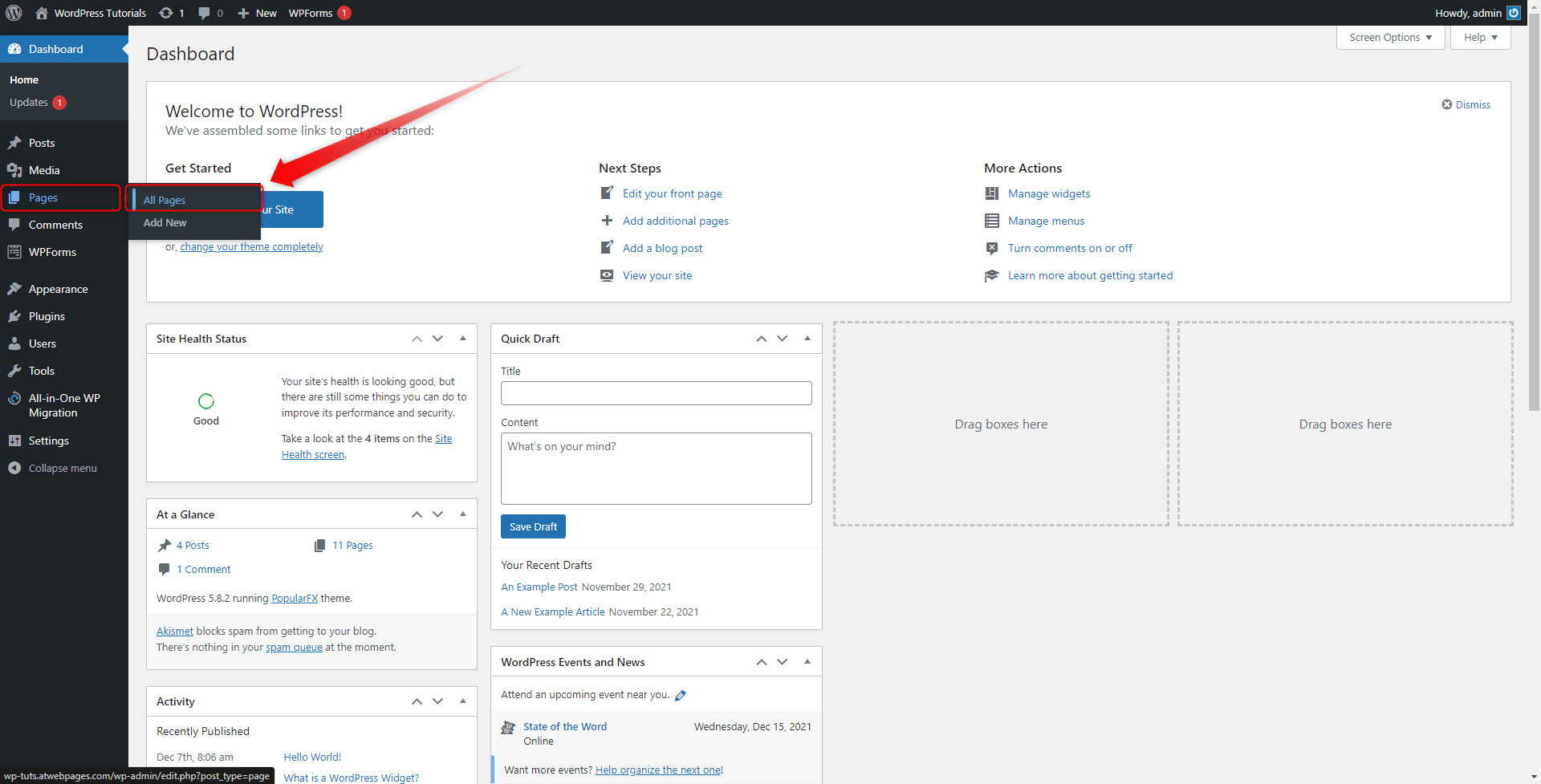Image resolution: width=1541 pixels, height=784 pixels.
Task: Open WPForms in the sidebar
Action: tap(52, 252)
